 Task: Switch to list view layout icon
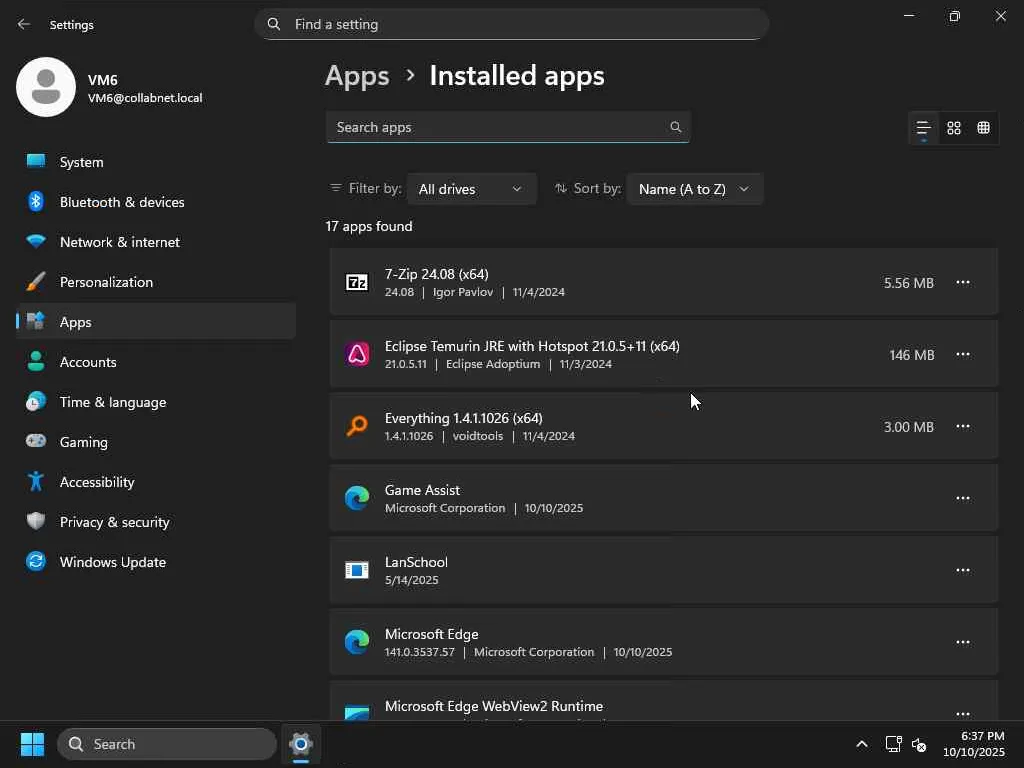click(923, 128)
